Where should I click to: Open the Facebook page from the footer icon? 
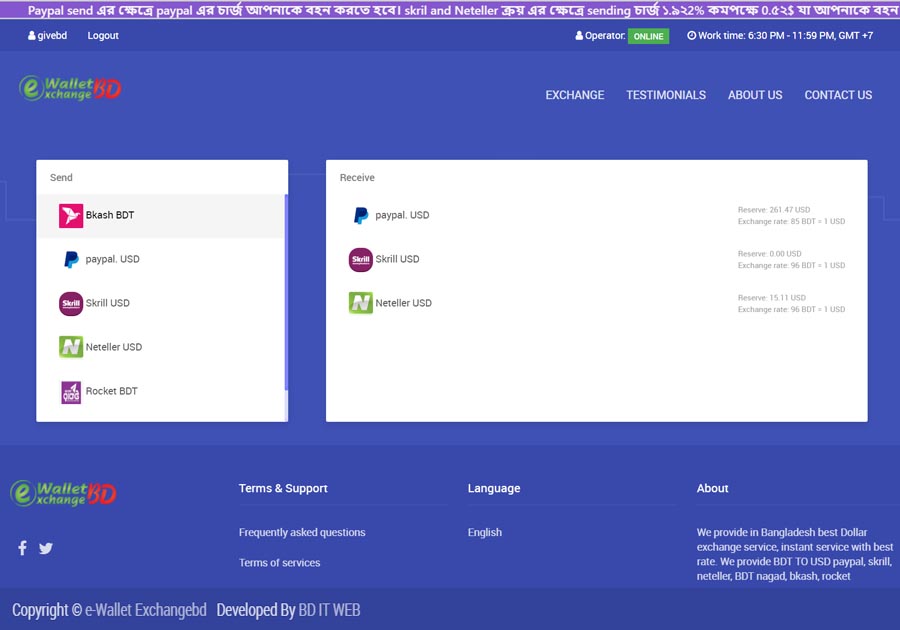coord(23,548)
